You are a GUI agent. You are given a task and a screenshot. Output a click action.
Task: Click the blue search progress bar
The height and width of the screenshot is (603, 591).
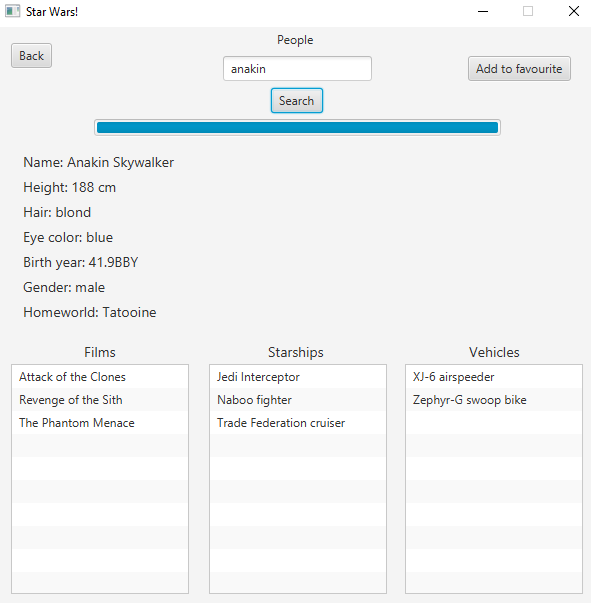297,127
